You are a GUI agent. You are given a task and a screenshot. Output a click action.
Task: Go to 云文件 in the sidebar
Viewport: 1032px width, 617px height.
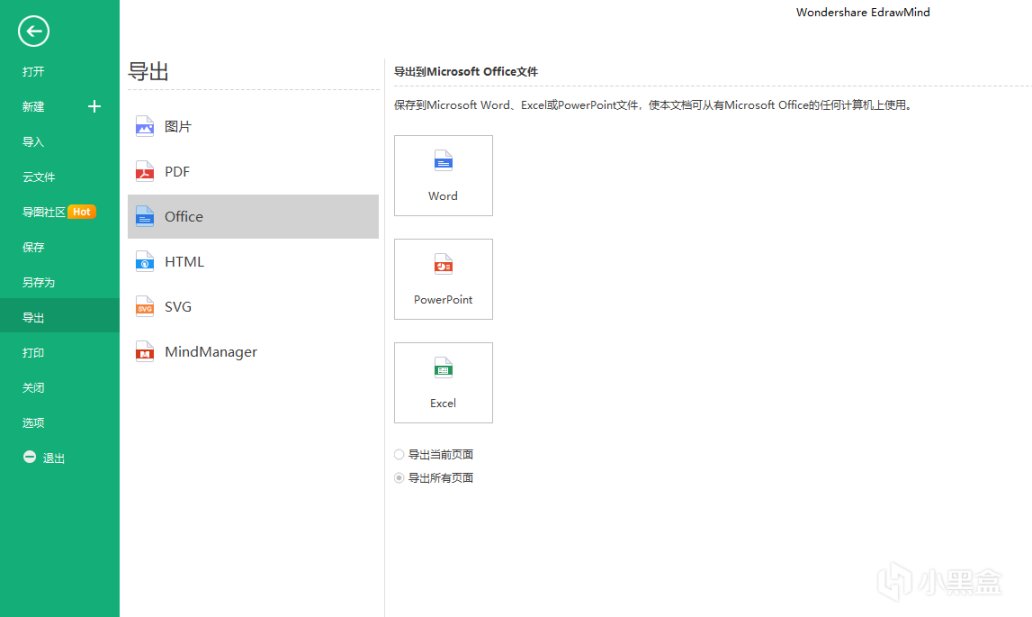tap(39, 176)
